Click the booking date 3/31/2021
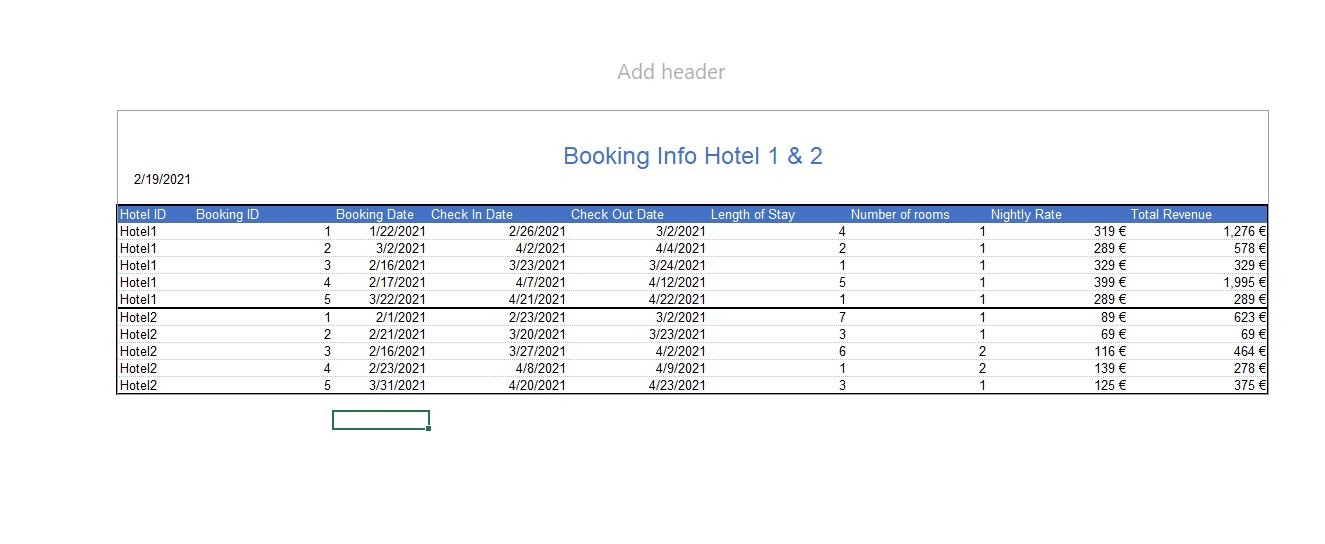The height and width of the screenshot is (544, 1325). pos(397,385)
